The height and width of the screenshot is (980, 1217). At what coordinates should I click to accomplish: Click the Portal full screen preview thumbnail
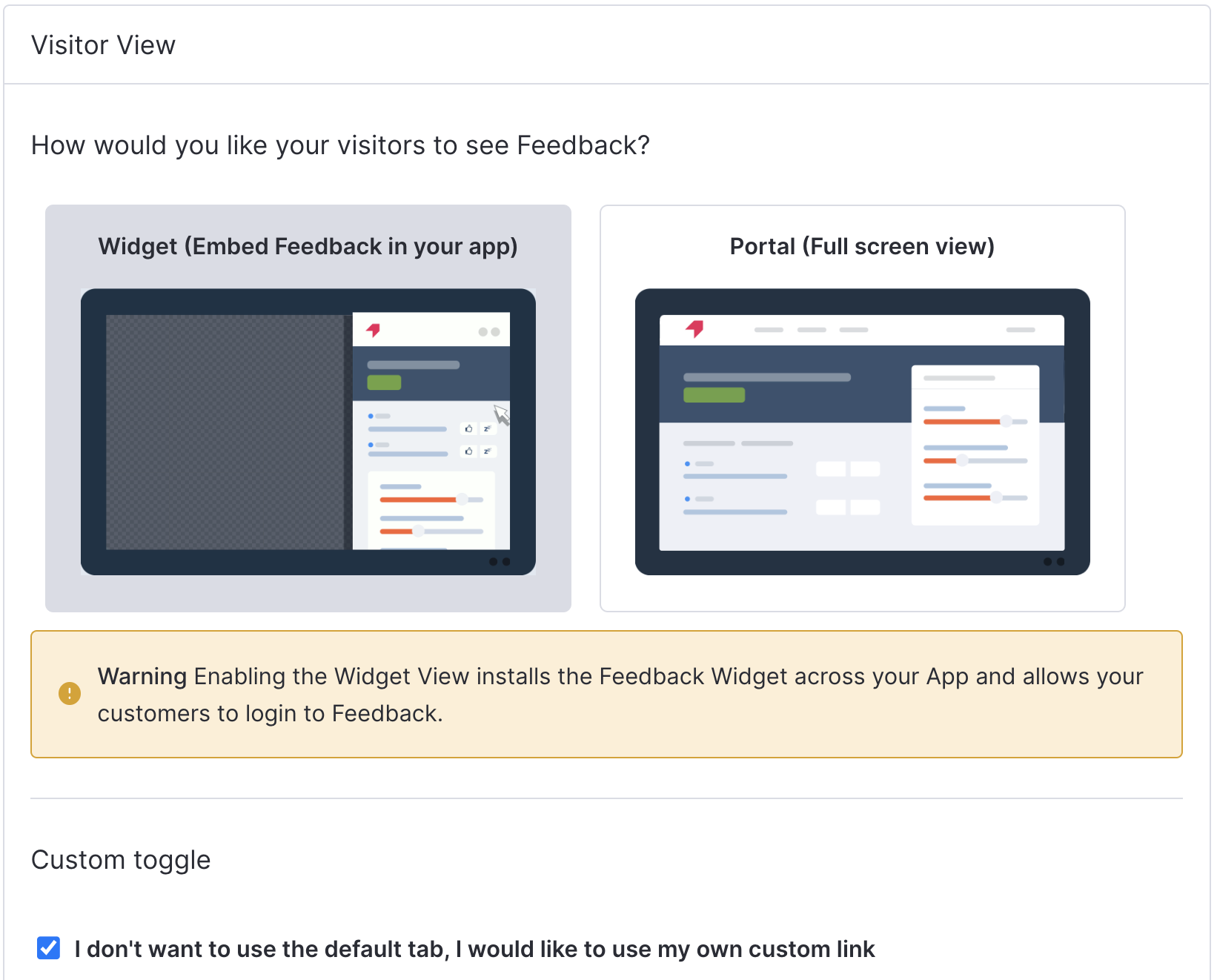863,432
